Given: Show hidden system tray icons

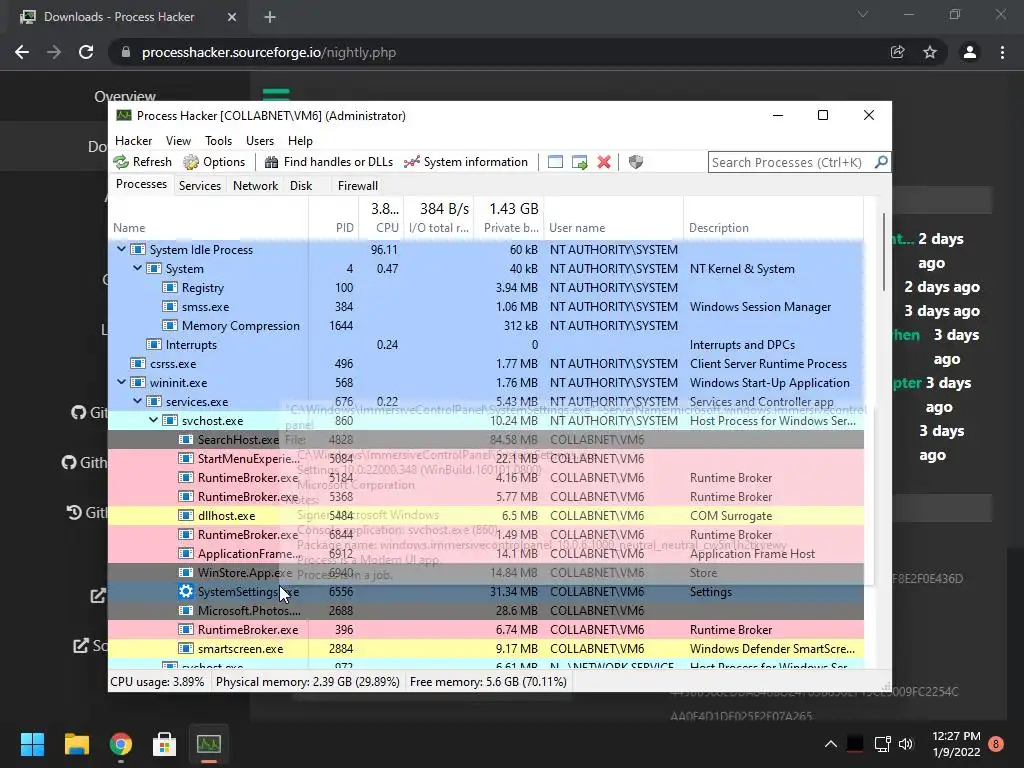Looking at the screenshot, I should pyautogui.click(x=831, y=744).
